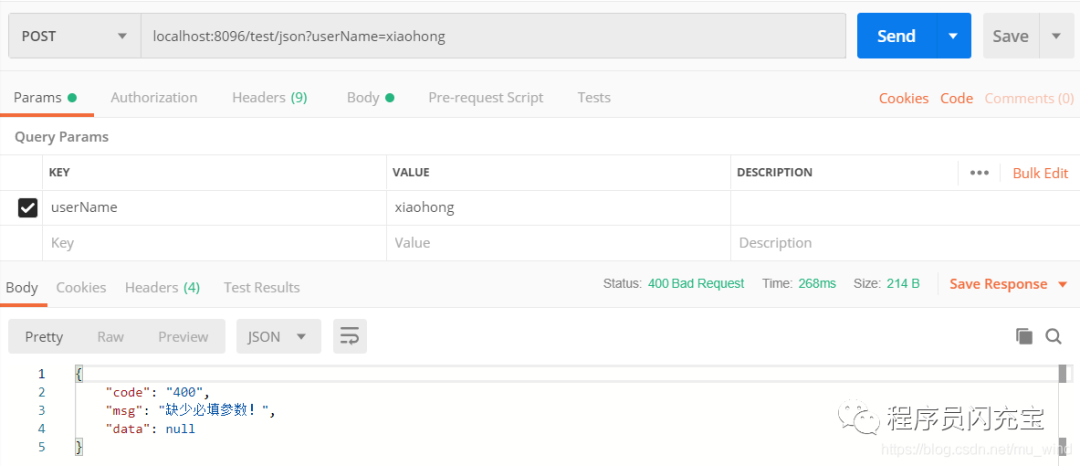Click the userName key cell
Viewport: 1080px width, 466px height.
point(214,207)
